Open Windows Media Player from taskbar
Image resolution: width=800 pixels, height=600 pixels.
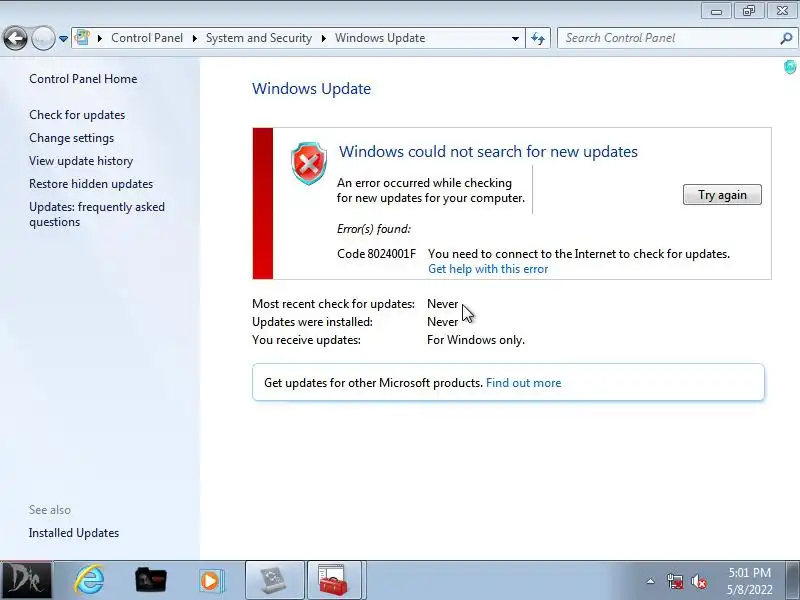coord(211,580)
